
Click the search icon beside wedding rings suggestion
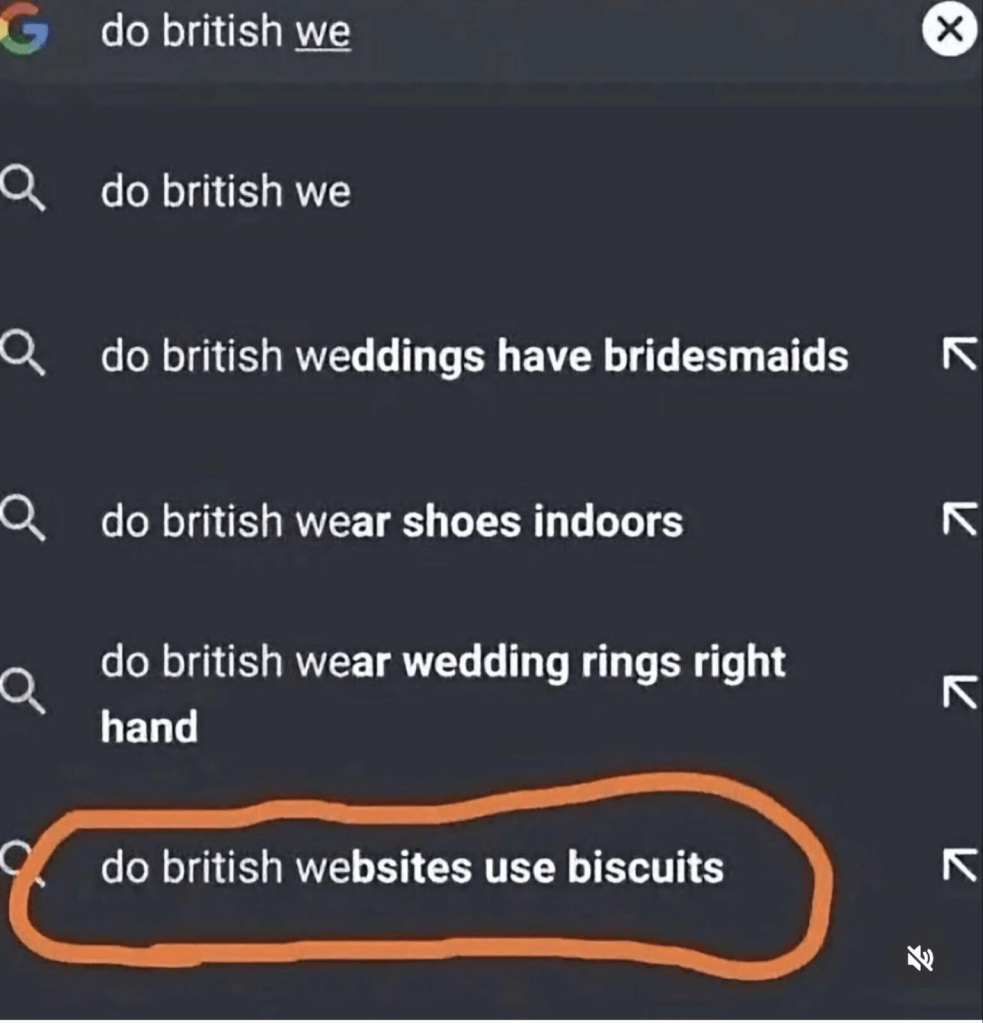tap(22, 690)
